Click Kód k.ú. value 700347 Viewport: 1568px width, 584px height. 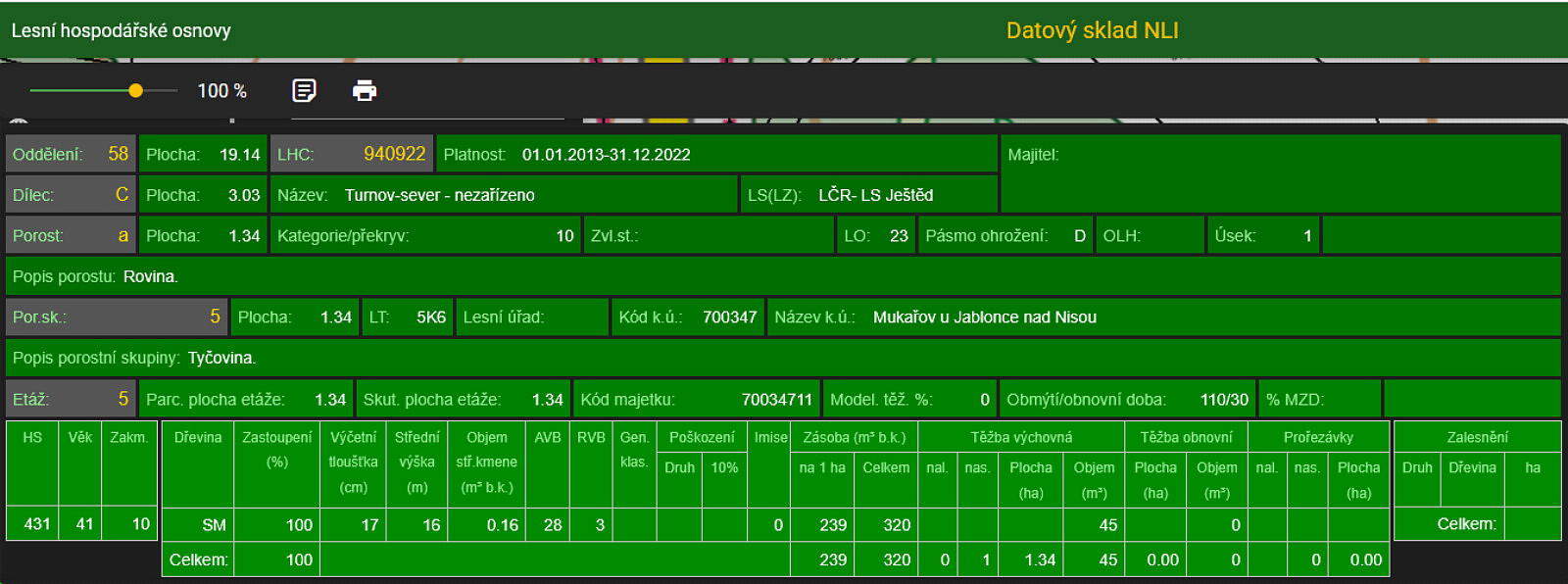[729, 317]
